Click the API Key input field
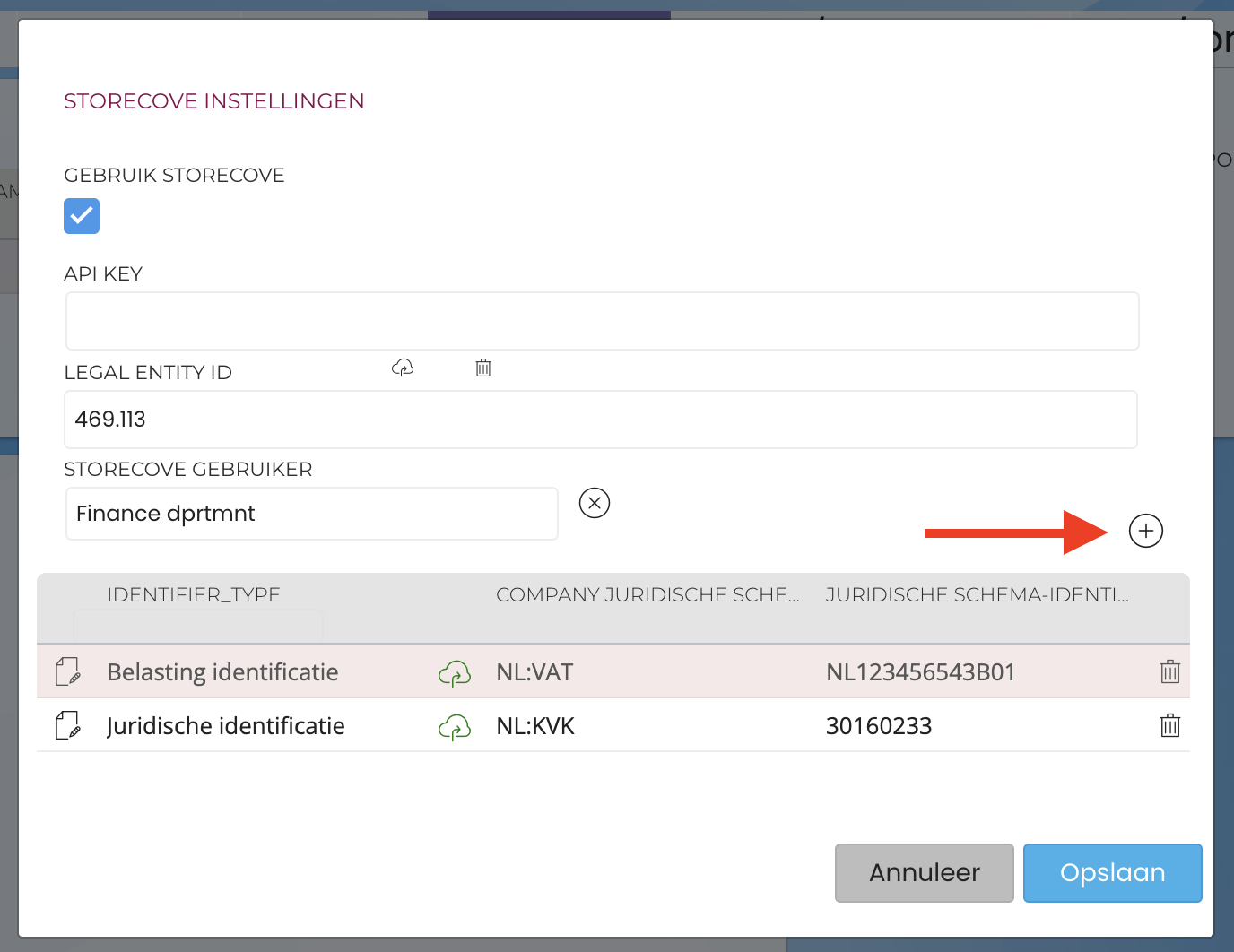Screen dimensions: 1234x952 tap(602, 321)
